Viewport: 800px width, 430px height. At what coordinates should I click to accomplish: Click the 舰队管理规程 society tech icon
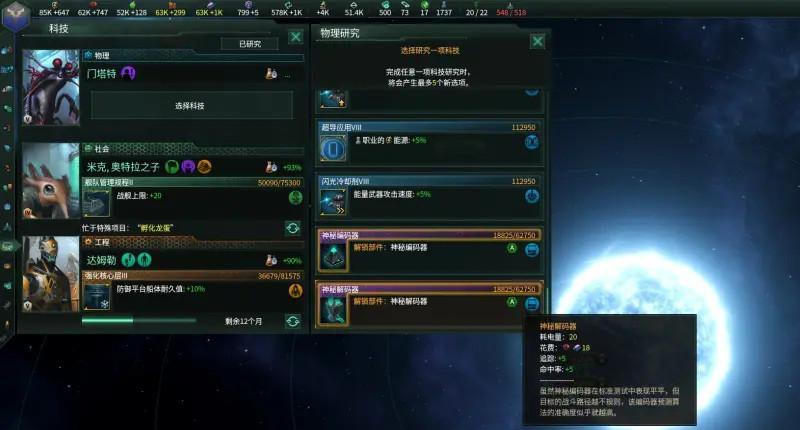(x=96, y=203)
